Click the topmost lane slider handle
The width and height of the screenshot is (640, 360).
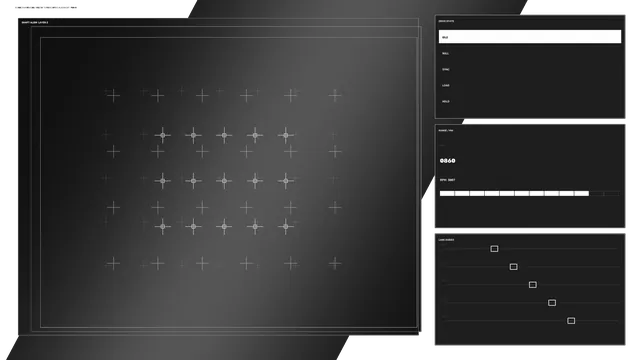494,249
